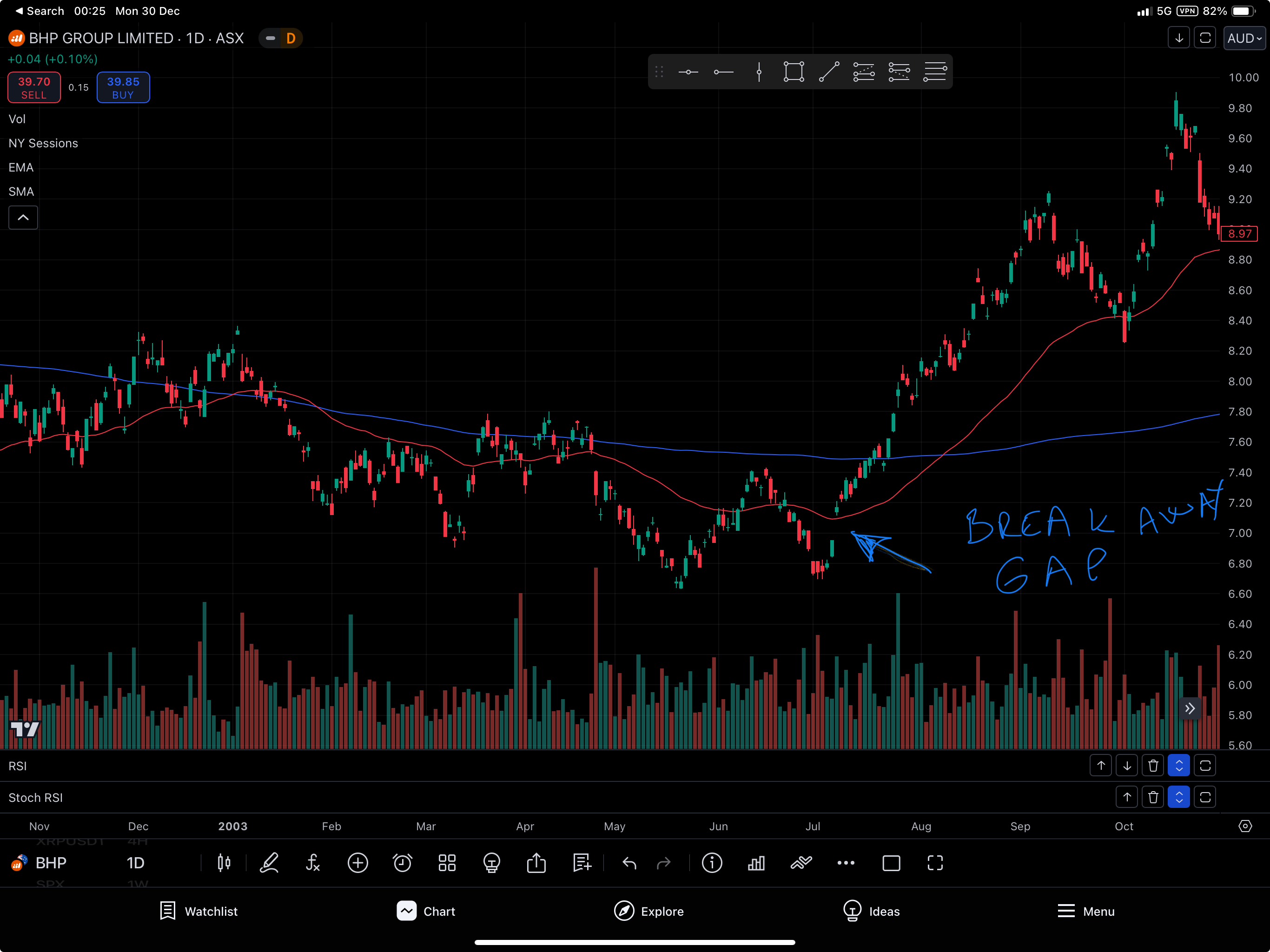Move Stoch RSI pane up
The width and height of the screenshot is (1270, 952).
pos(1126,797)
